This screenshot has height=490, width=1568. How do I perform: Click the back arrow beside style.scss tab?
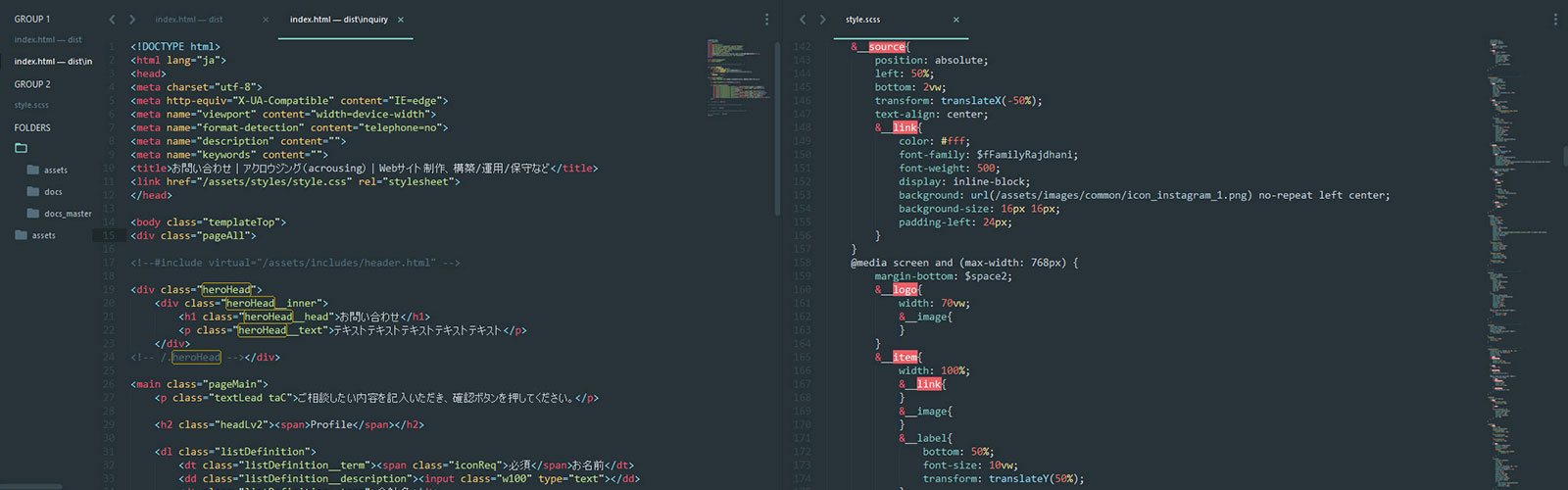802,20
